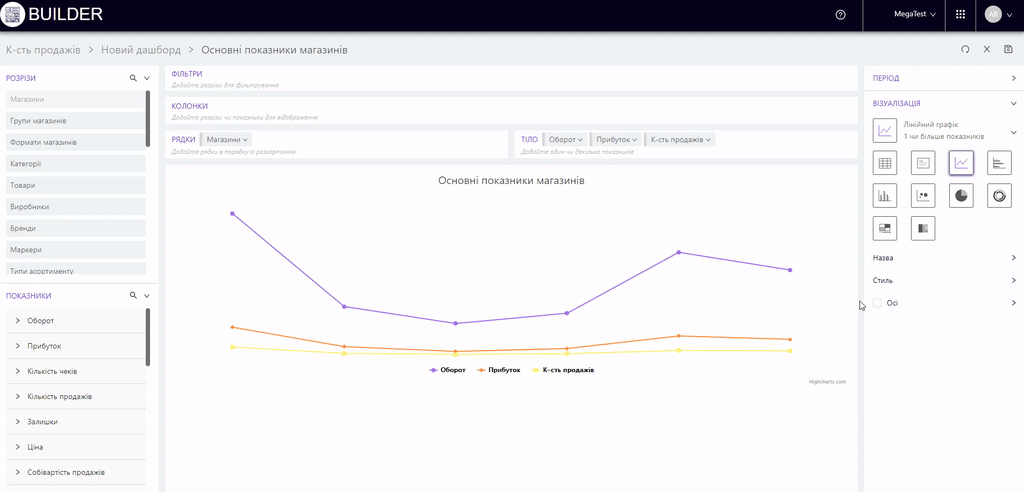Viewport: 1024px width, 494px height.
Task: Pick the horizontal bar chart visualization
Action: click(x=999, y=162)
